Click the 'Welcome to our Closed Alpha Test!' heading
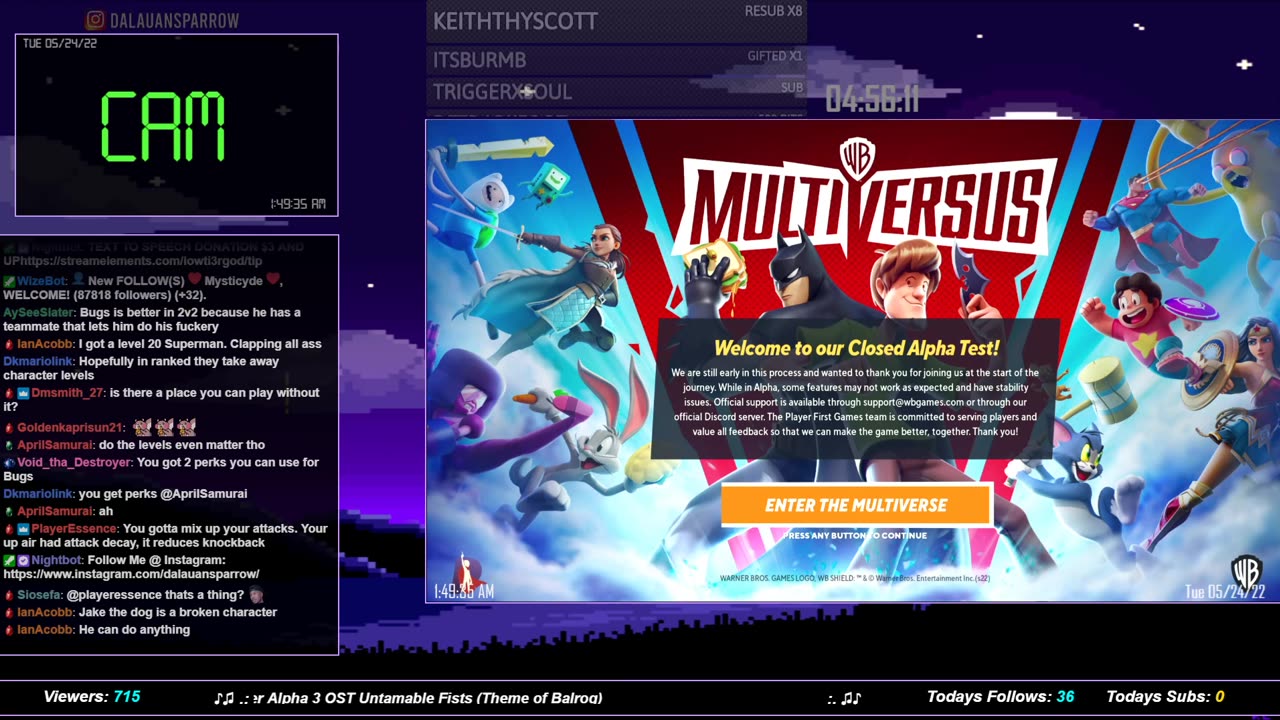 pyautogui.click(x=856, y=348)
